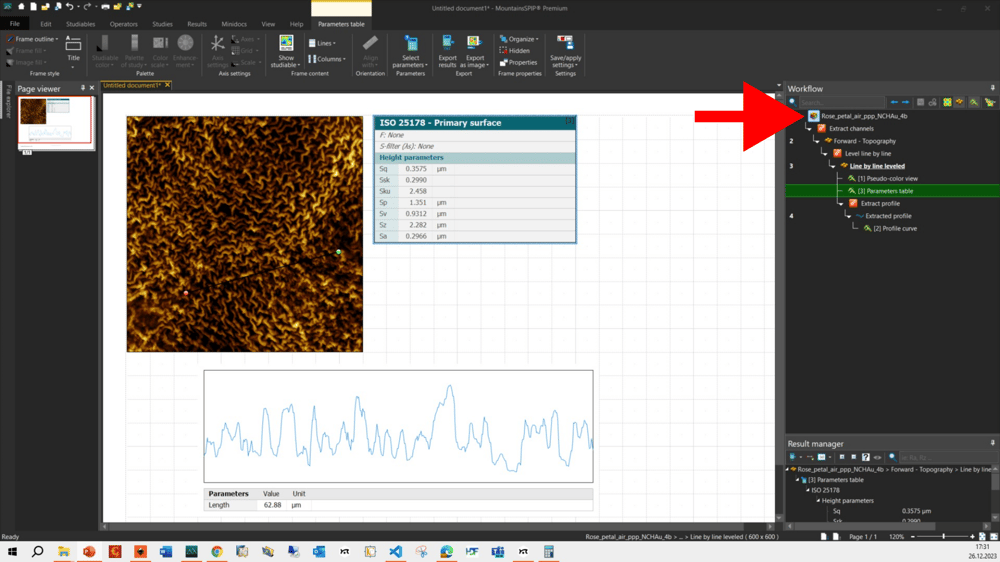Click the Result manager search field

coord(947,457)
